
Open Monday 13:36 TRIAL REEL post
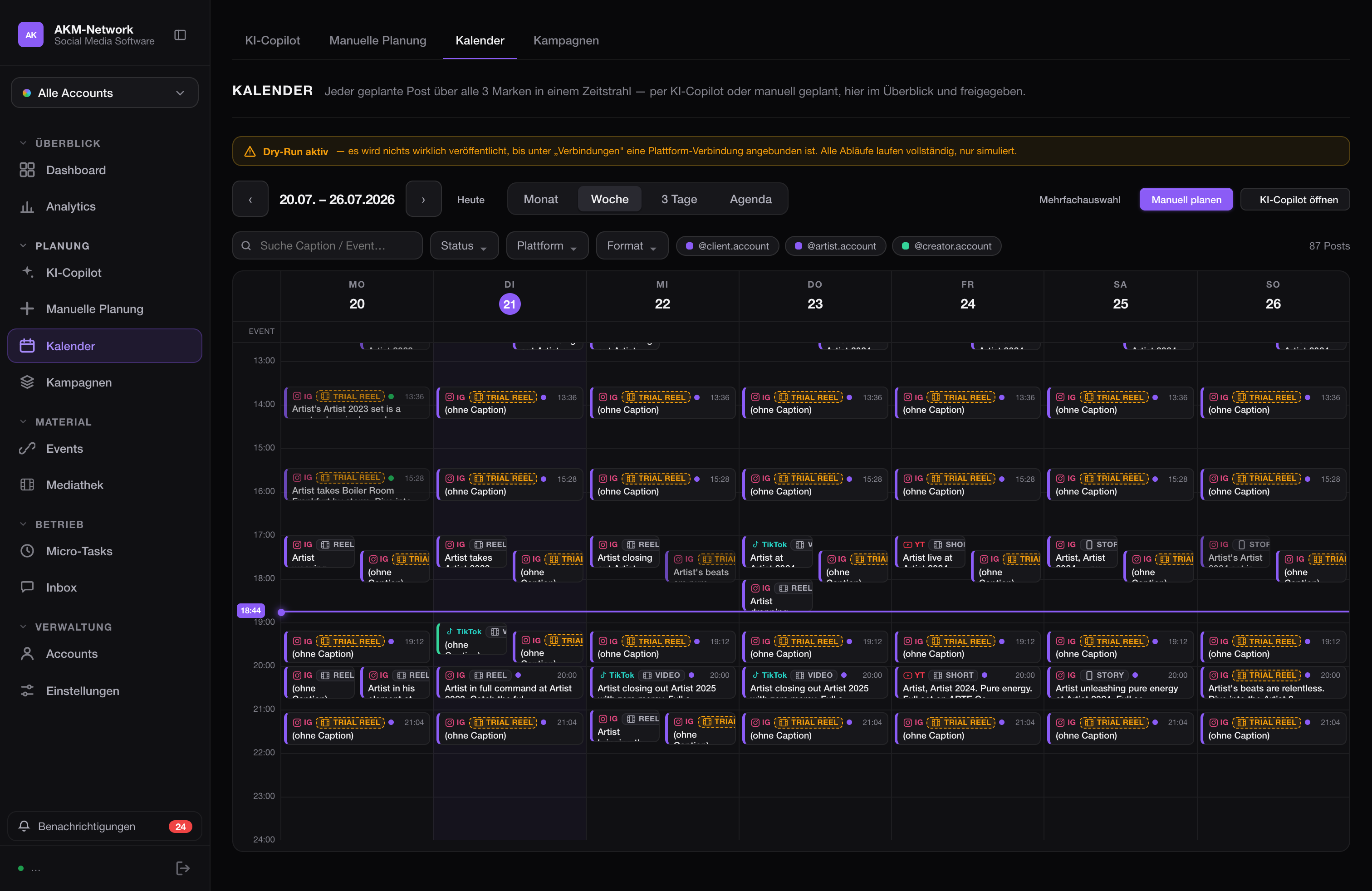357,403
